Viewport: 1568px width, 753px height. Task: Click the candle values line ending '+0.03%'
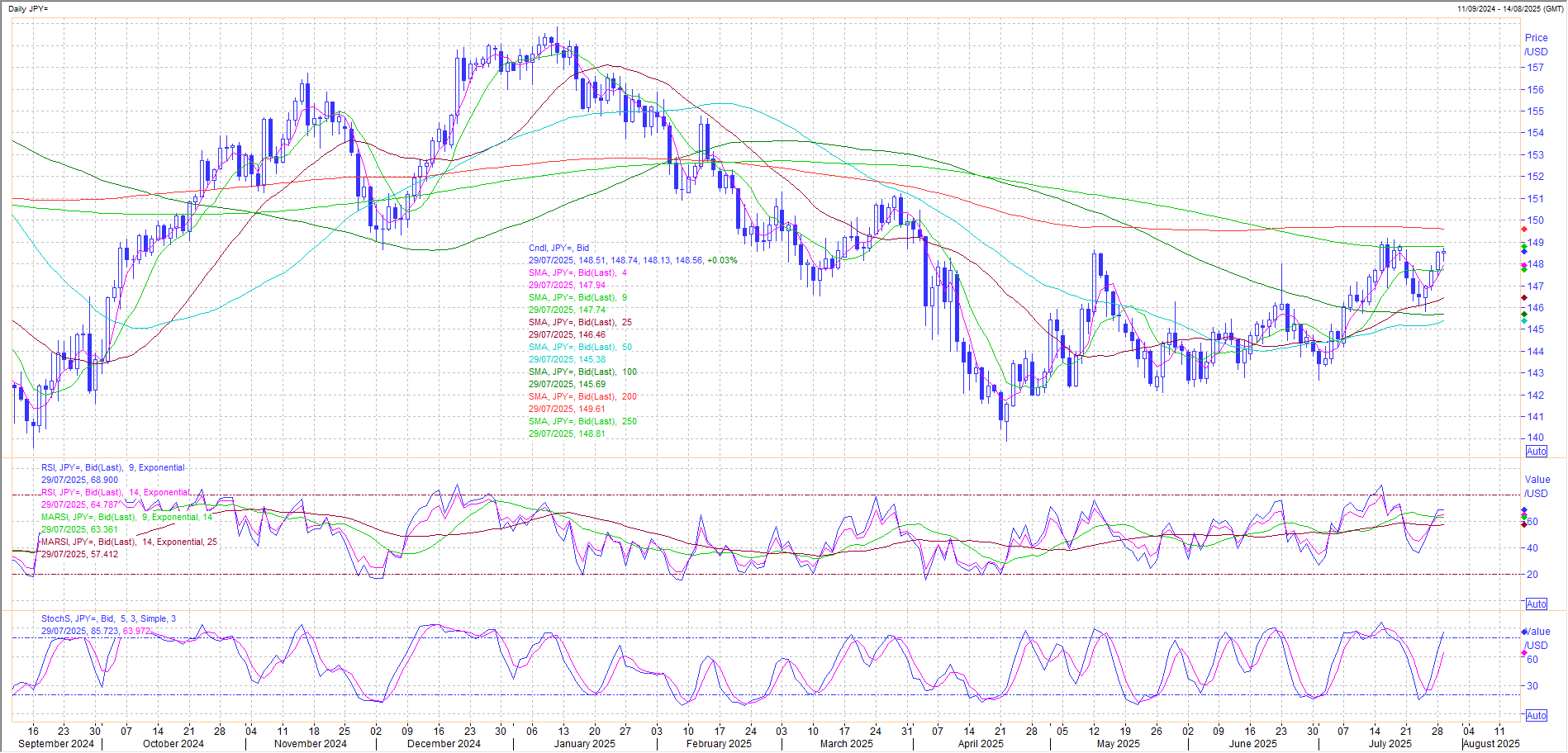[633, 260]
